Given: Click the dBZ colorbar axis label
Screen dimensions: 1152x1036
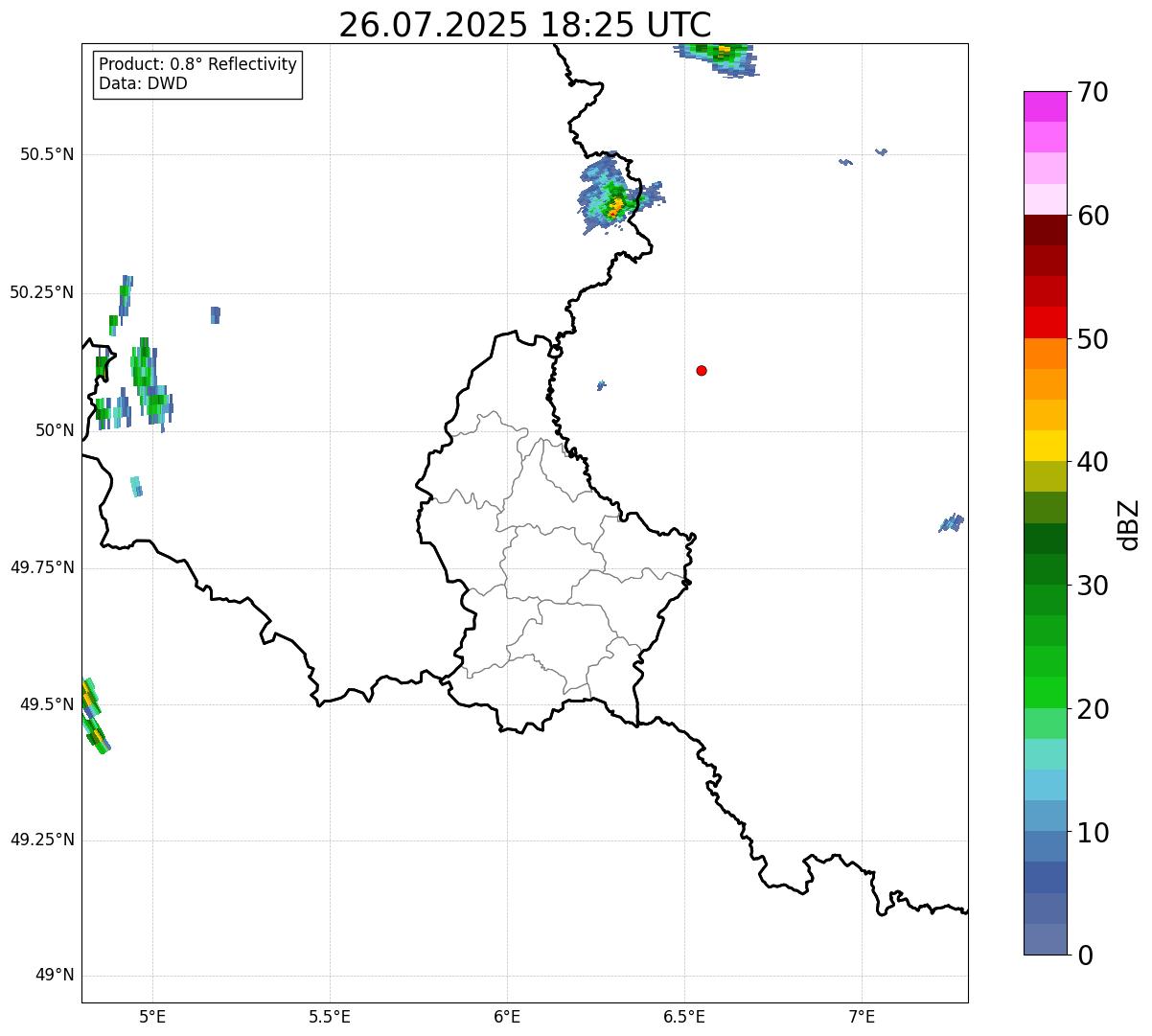Looking at the screenshot, I should coord(1129,523).
